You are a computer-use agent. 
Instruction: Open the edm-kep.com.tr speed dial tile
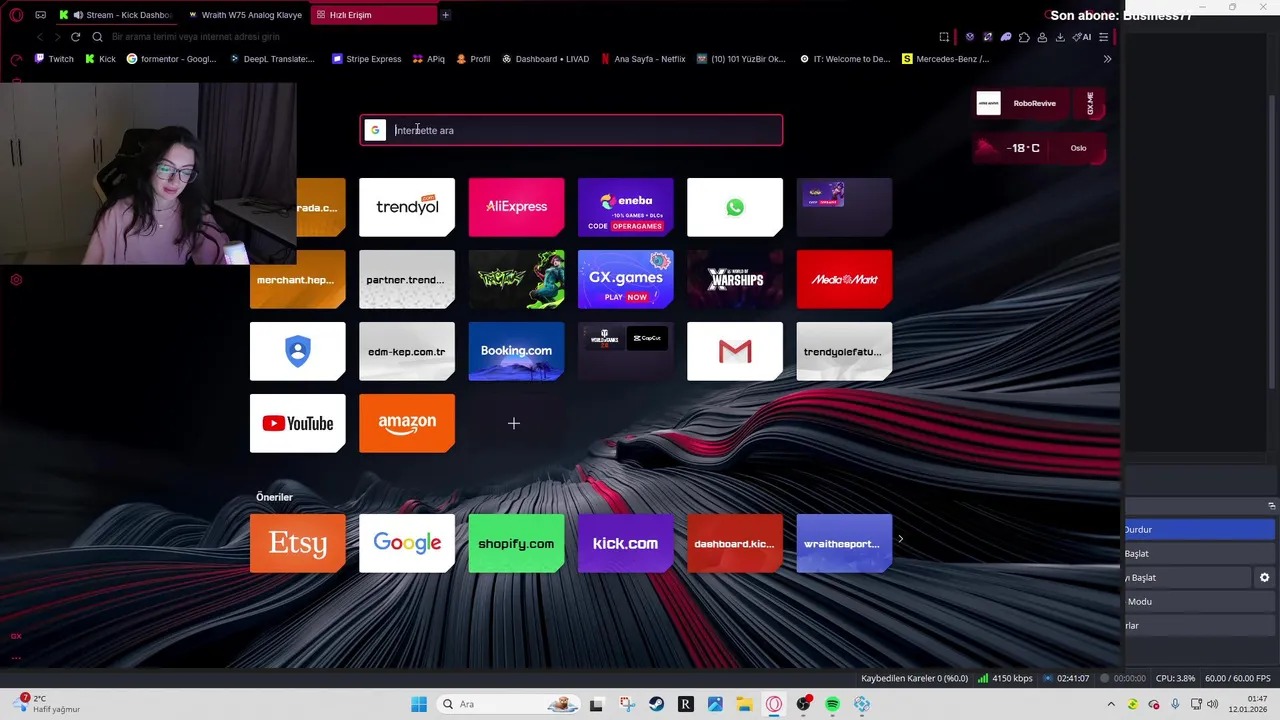point(407,351)
